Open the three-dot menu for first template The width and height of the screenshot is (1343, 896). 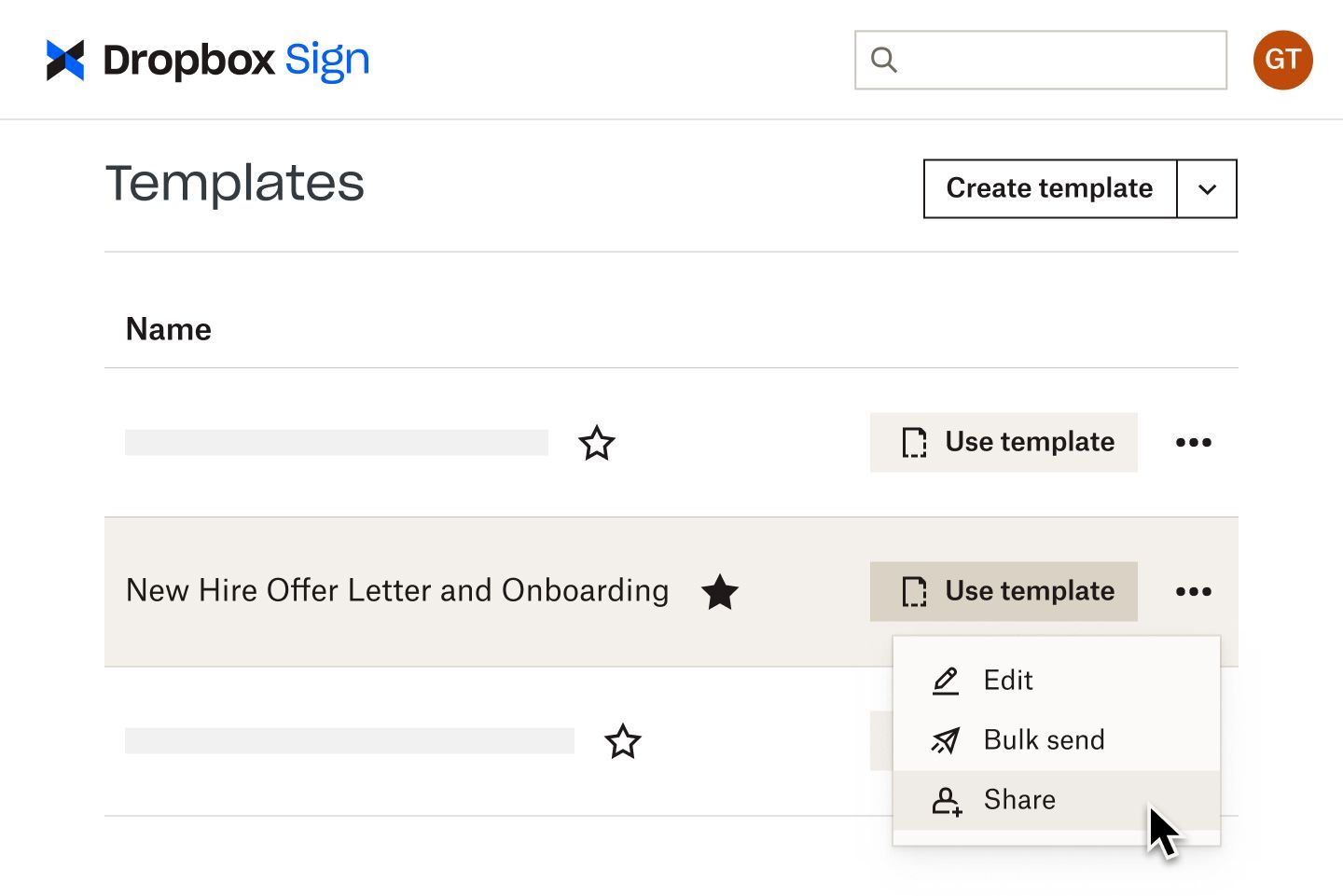point(1194,442)
